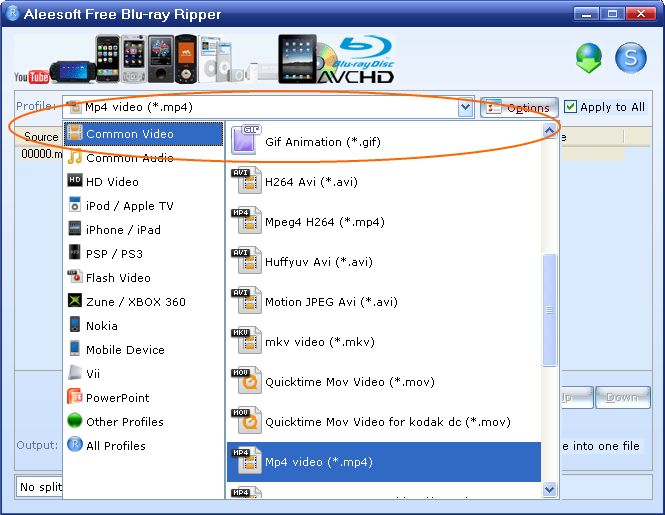Click the Down button
Screen dimensions: 665x515
(x=623, y=397)
